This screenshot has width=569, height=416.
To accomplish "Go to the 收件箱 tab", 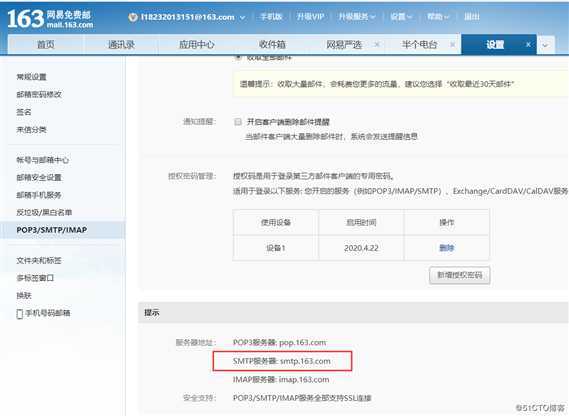I will [x=272, y=45].
